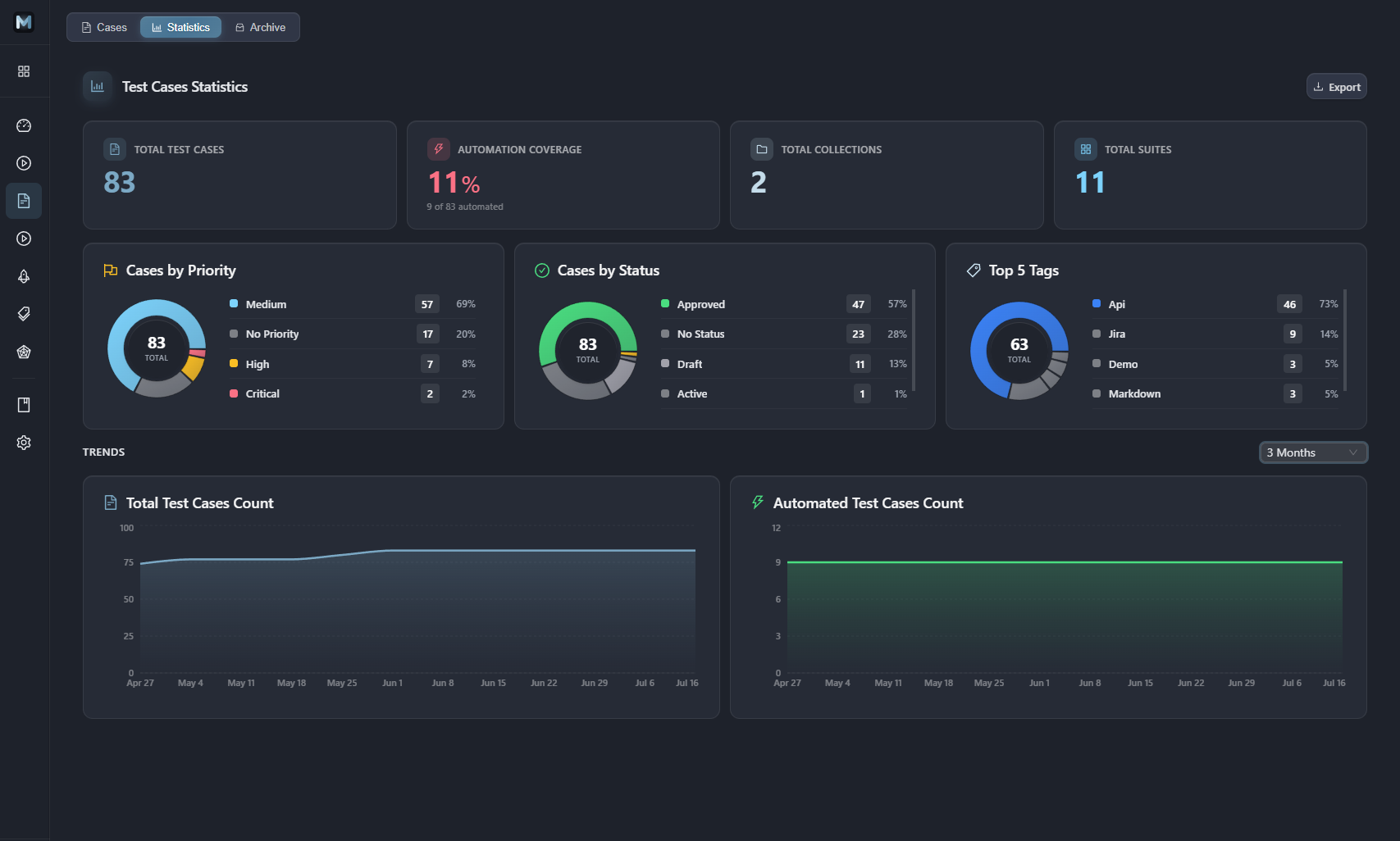Click the Export button

tap(1336, 87)
